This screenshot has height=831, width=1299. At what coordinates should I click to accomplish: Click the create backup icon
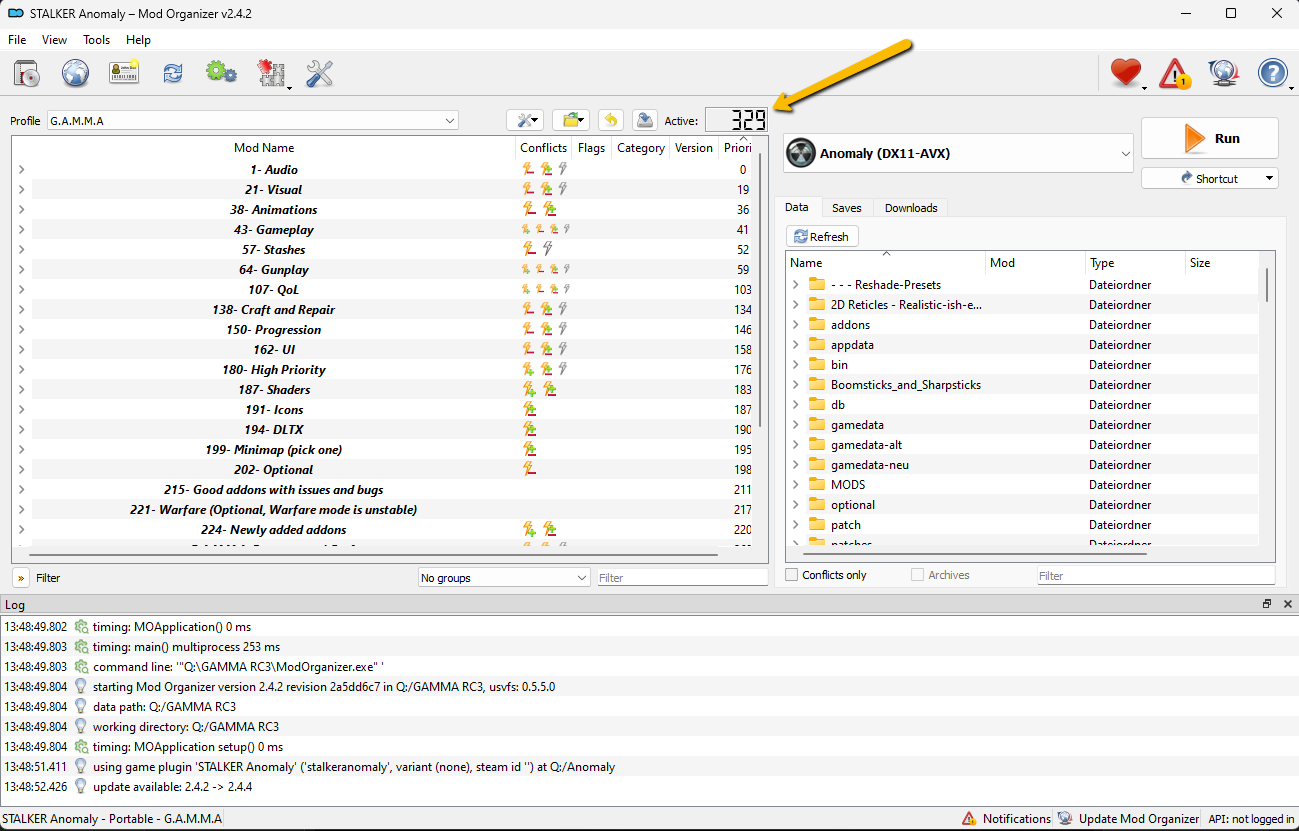645,120
